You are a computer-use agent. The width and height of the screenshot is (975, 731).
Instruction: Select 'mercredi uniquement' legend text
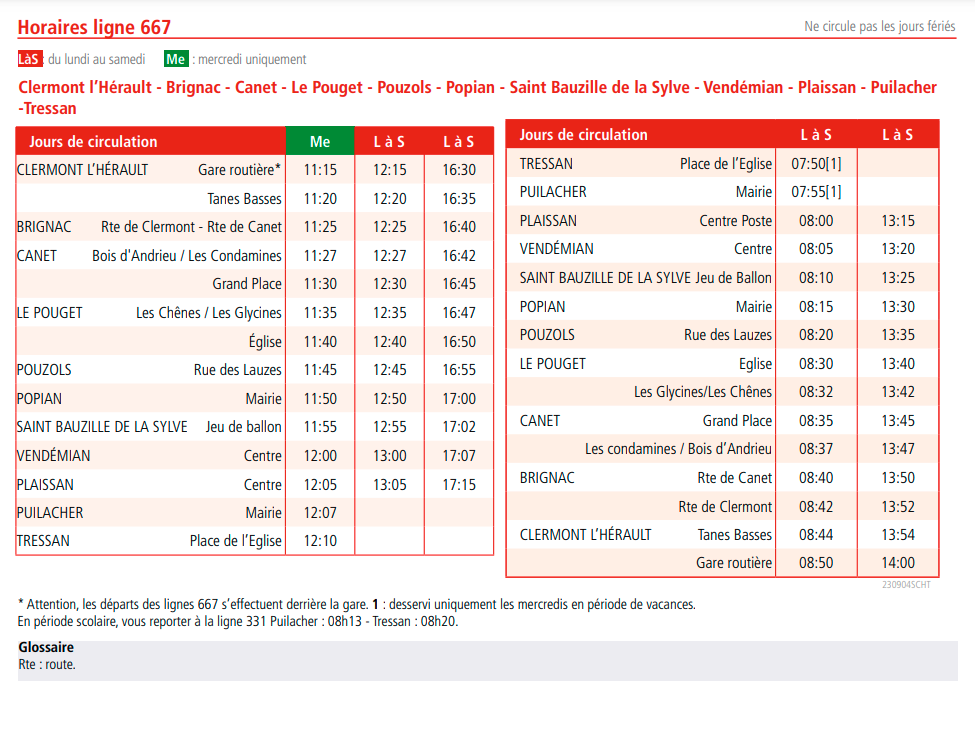(252, 60)
